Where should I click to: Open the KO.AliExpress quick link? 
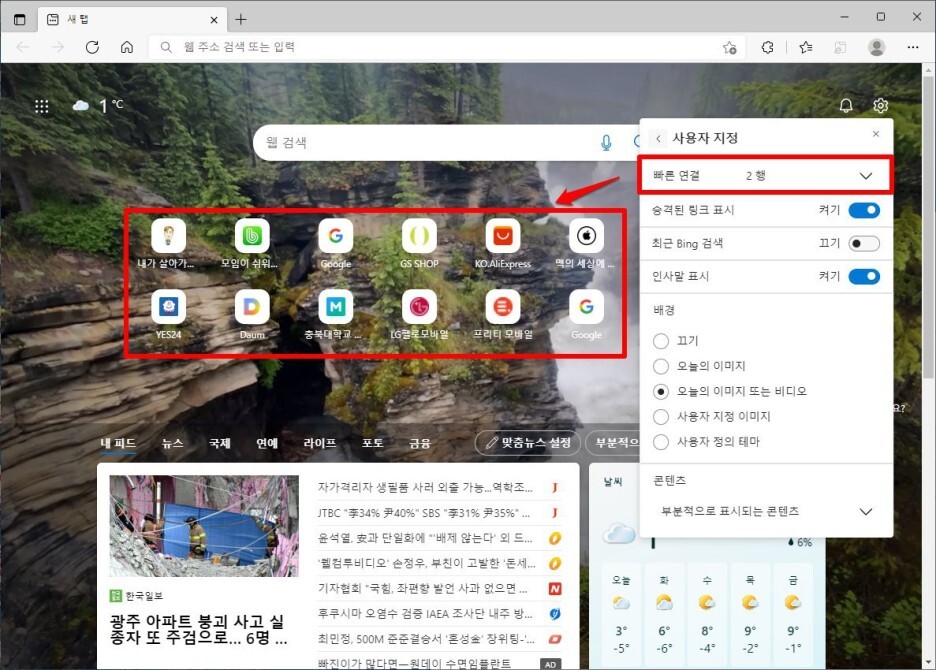(503, 244)
